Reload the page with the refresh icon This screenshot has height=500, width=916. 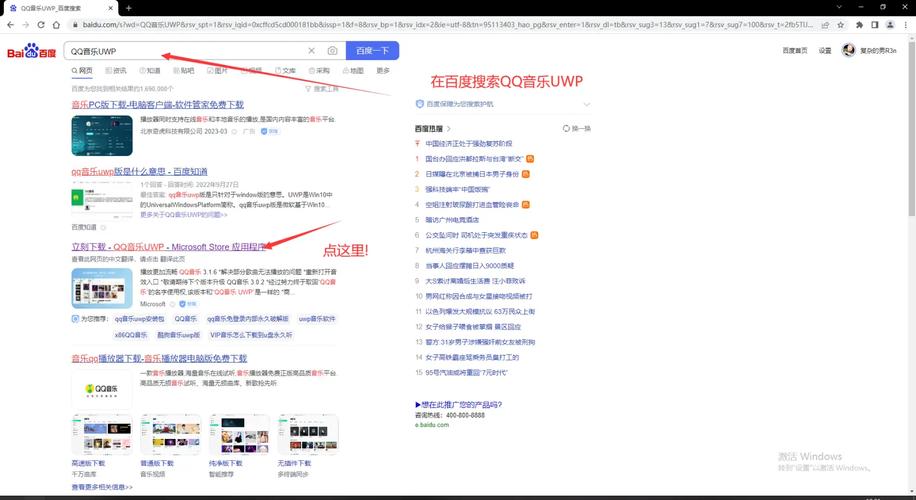[41, 25]
